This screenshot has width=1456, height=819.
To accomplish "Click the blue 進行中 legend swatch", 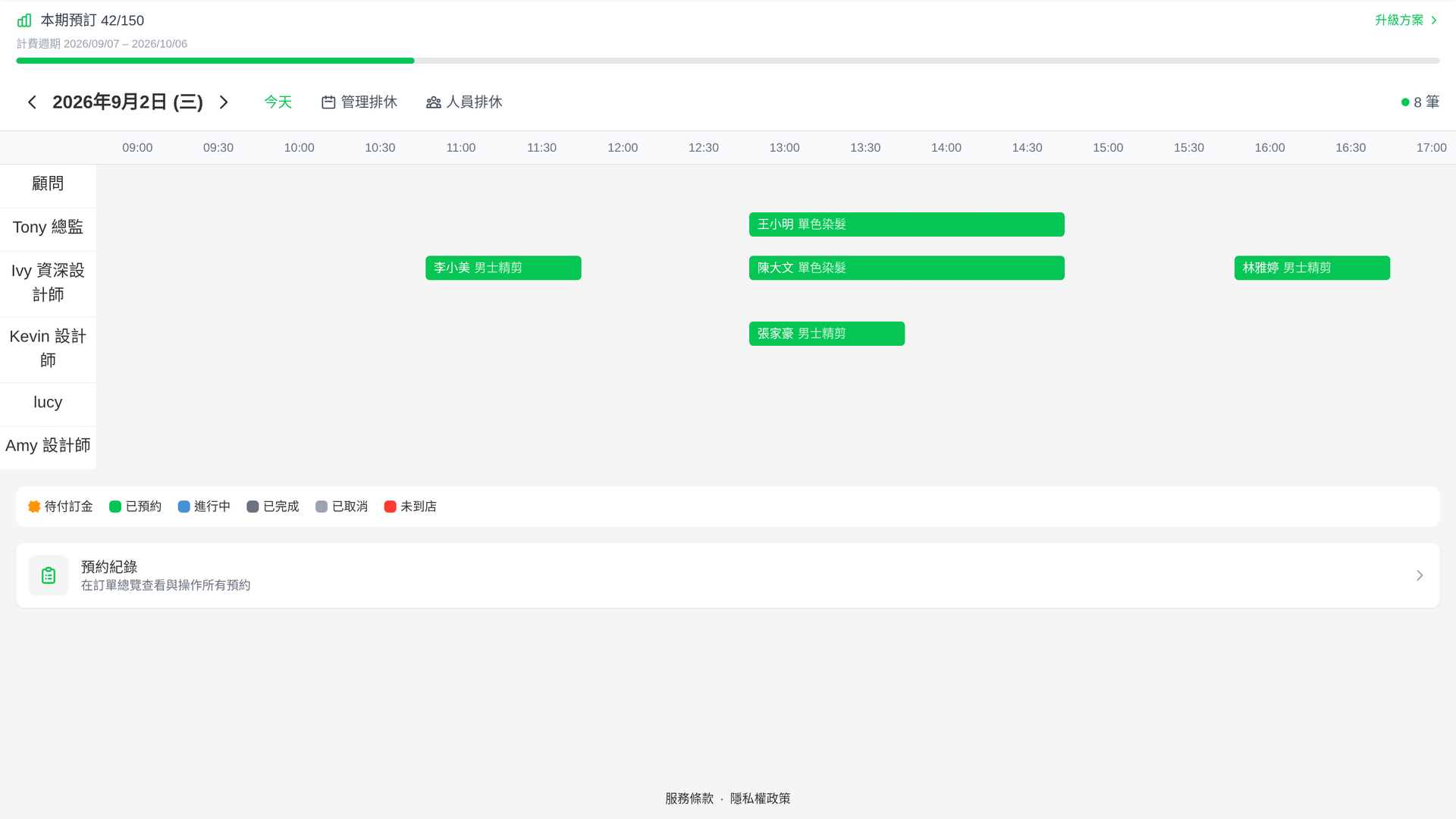I will coord(184,507).
